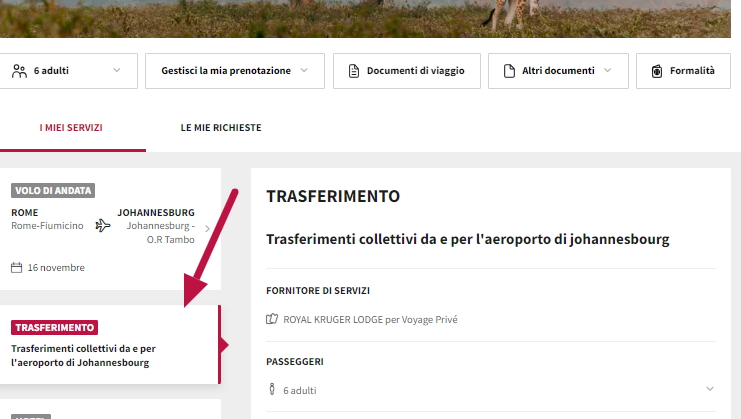The height and width of the screenshot is (419, 741).
Task: Expand the 6 adulti chevron arrow
Action: point(117,70)
